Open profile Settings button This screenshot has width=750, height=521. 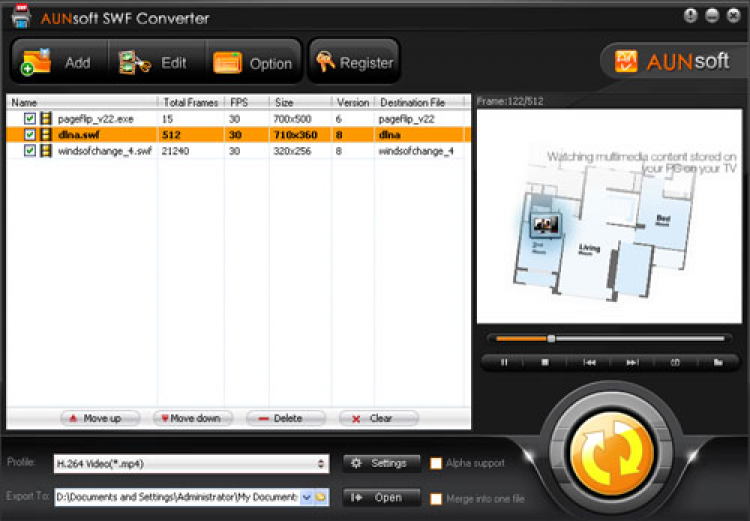tap(382, 463)
